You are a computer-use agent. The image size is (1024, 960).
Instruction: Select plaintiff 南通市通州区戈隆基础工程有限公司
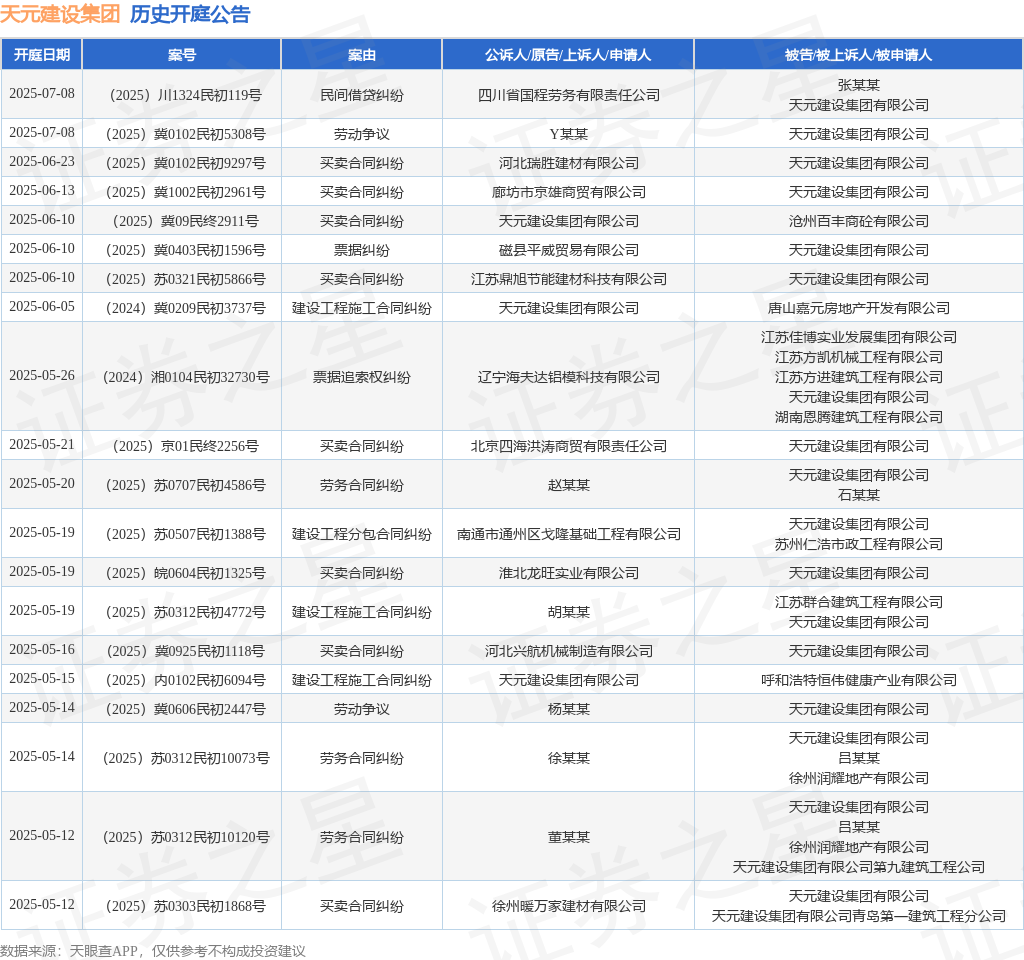(568, 534)
